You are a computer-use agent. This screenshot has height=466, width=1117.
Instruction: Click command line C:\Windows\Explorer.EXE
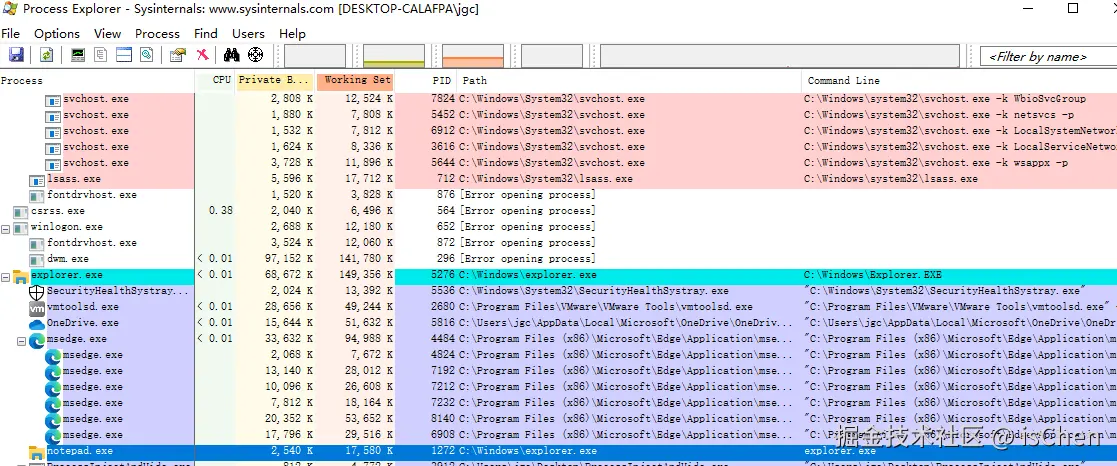[873, 275]
